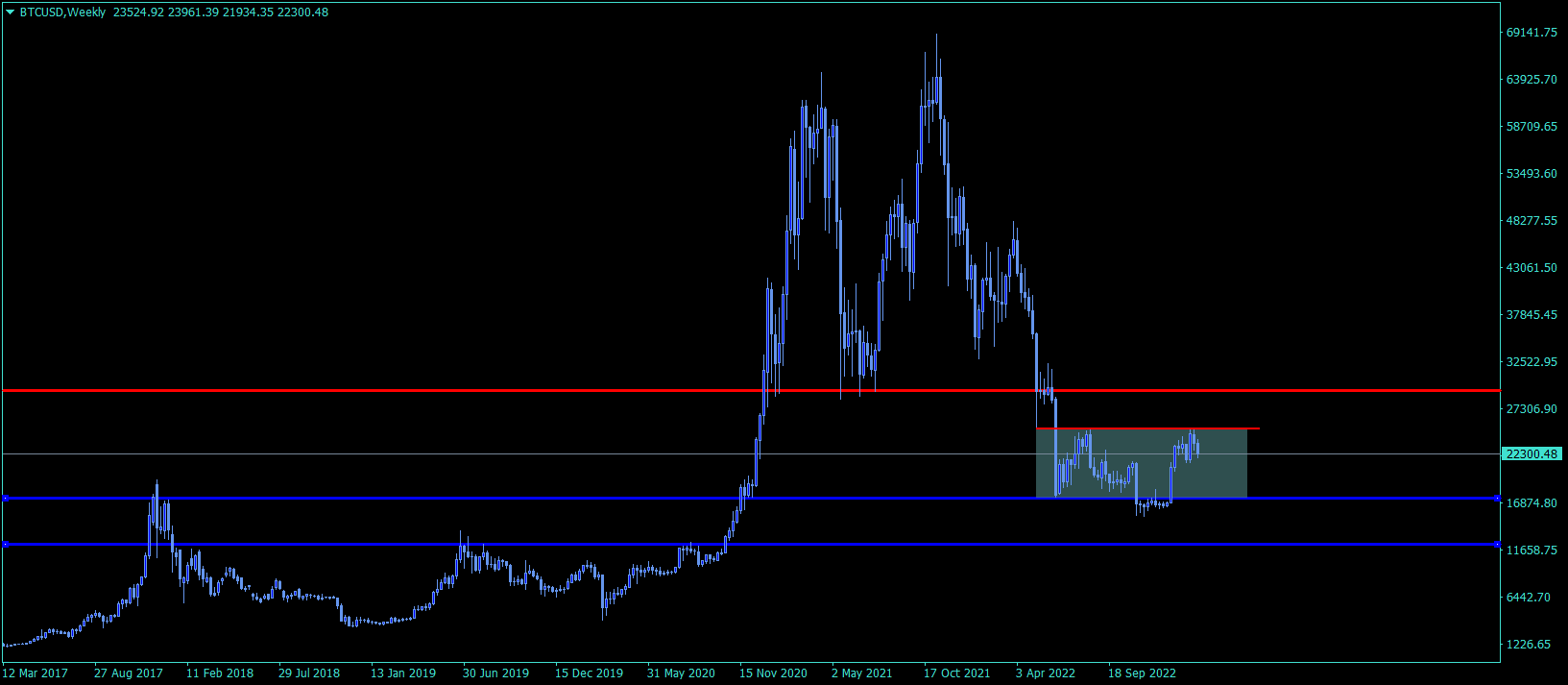Click the 29 Jul 2018 date label

(x=309, y=673)
